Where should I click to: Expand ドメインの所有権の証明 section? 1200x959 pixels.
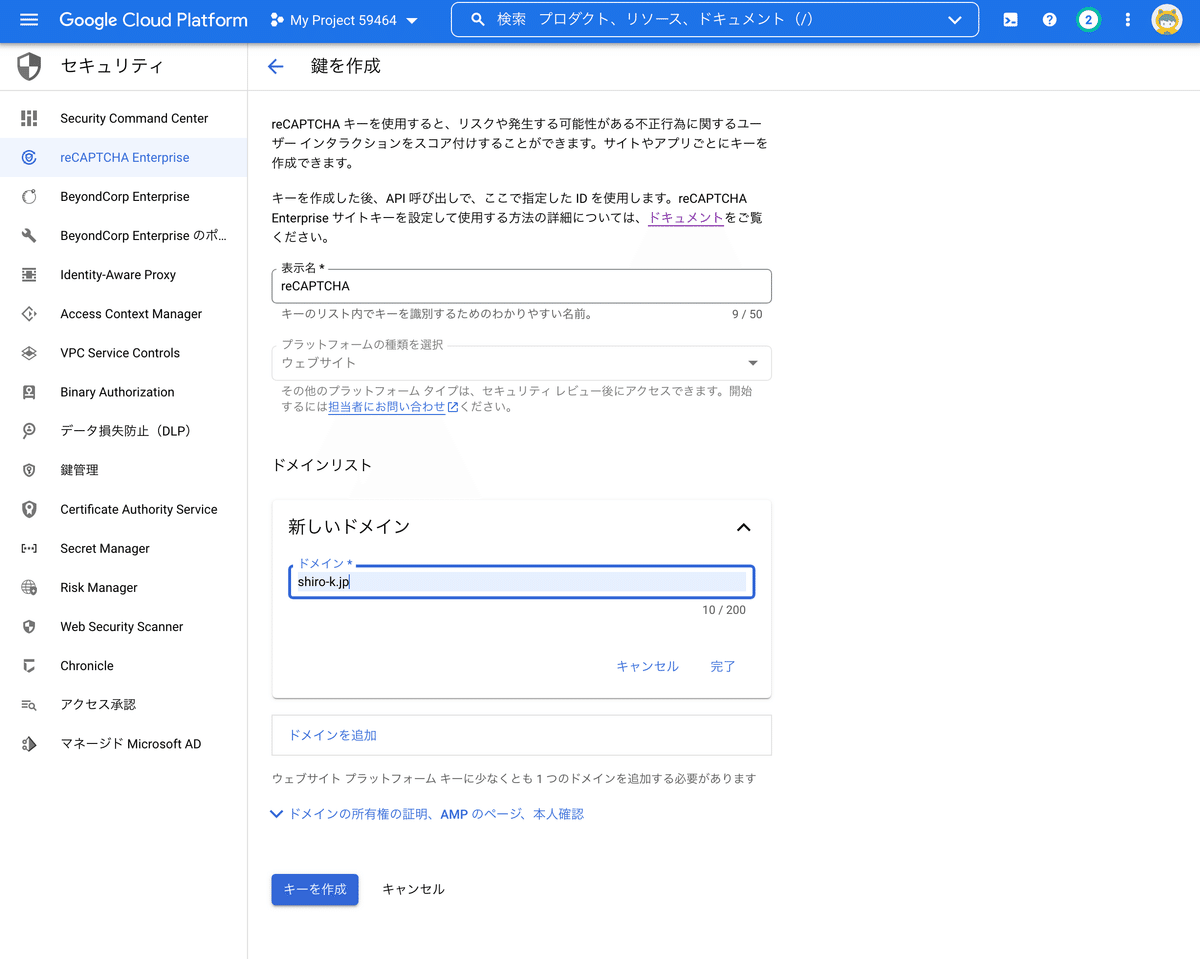pyautogui.click(x=427, y=814)
